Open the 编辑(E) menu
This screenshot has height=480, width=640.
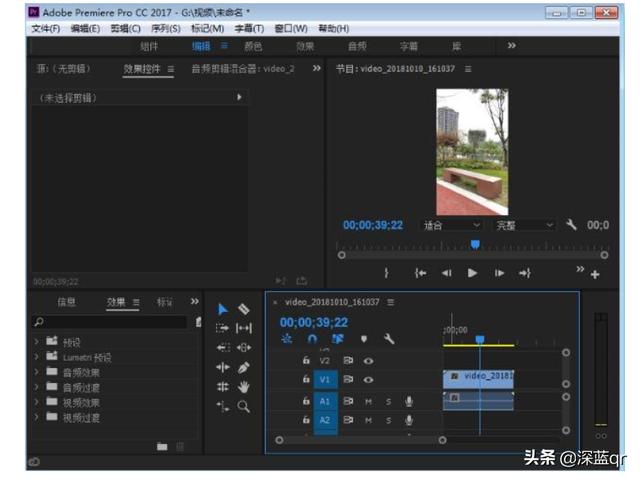(x=85, y=29)
